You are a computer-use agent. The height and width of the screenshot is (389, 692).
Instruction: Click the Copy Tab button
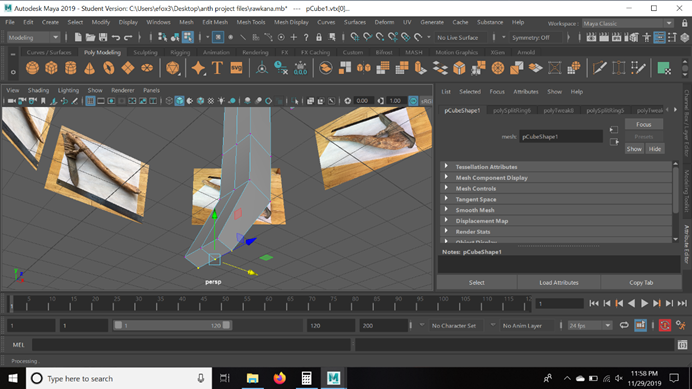641,283
